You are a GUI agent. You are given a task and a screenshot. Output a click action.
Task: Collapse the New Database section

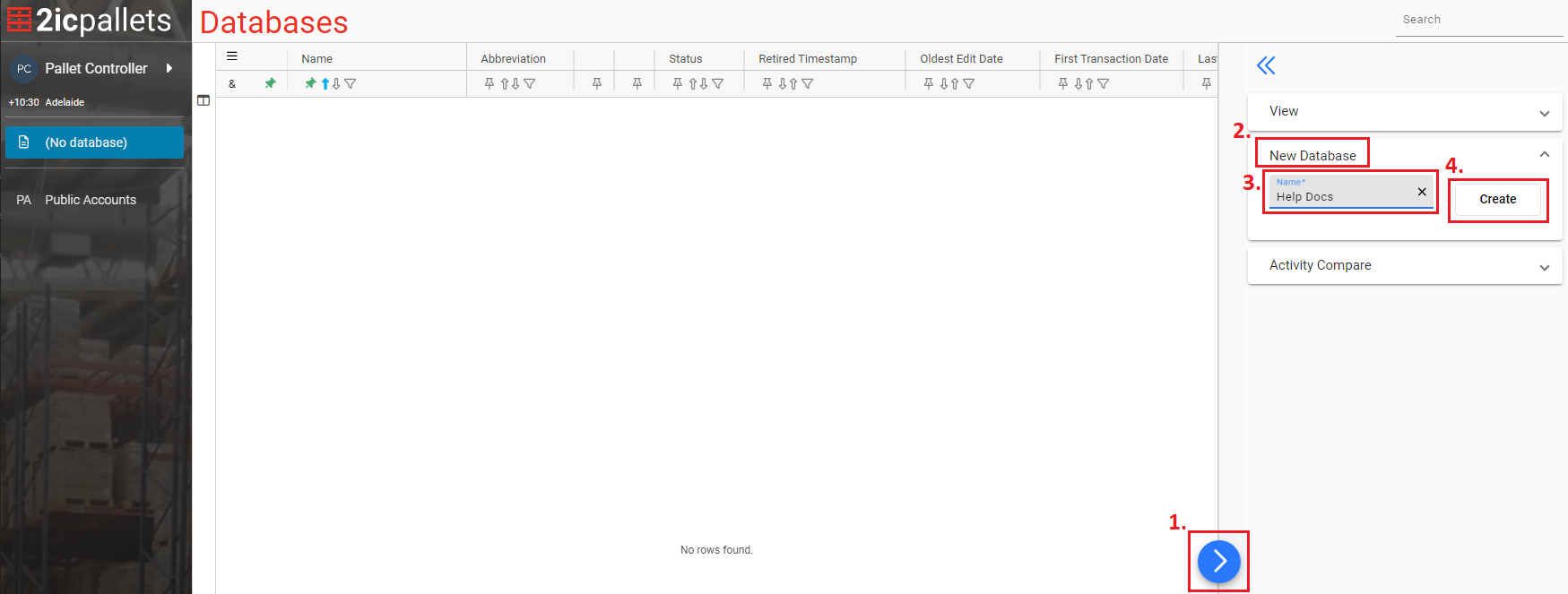point(1544,155)
